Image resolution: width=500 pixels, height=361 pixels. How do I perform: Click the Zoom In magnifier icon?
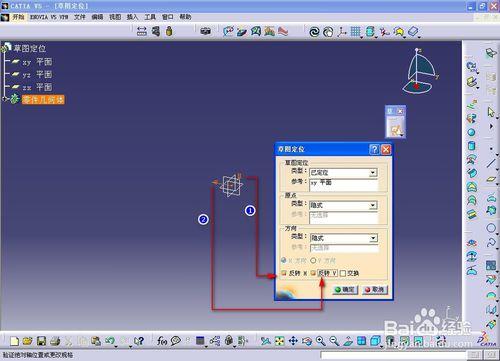click(x=321, y=341)
